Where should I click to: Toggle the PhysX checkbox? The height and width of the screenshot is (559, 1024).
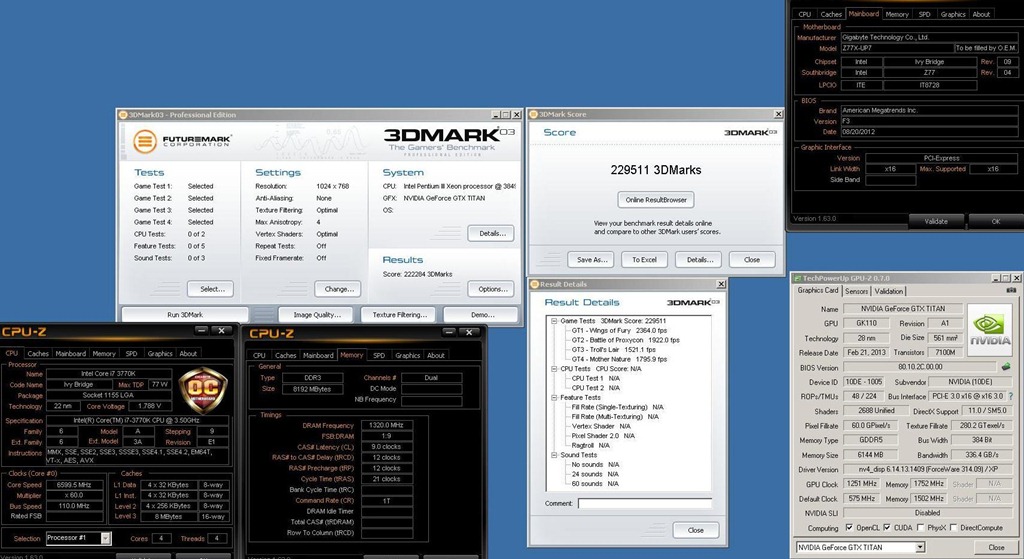coord(920,528)
